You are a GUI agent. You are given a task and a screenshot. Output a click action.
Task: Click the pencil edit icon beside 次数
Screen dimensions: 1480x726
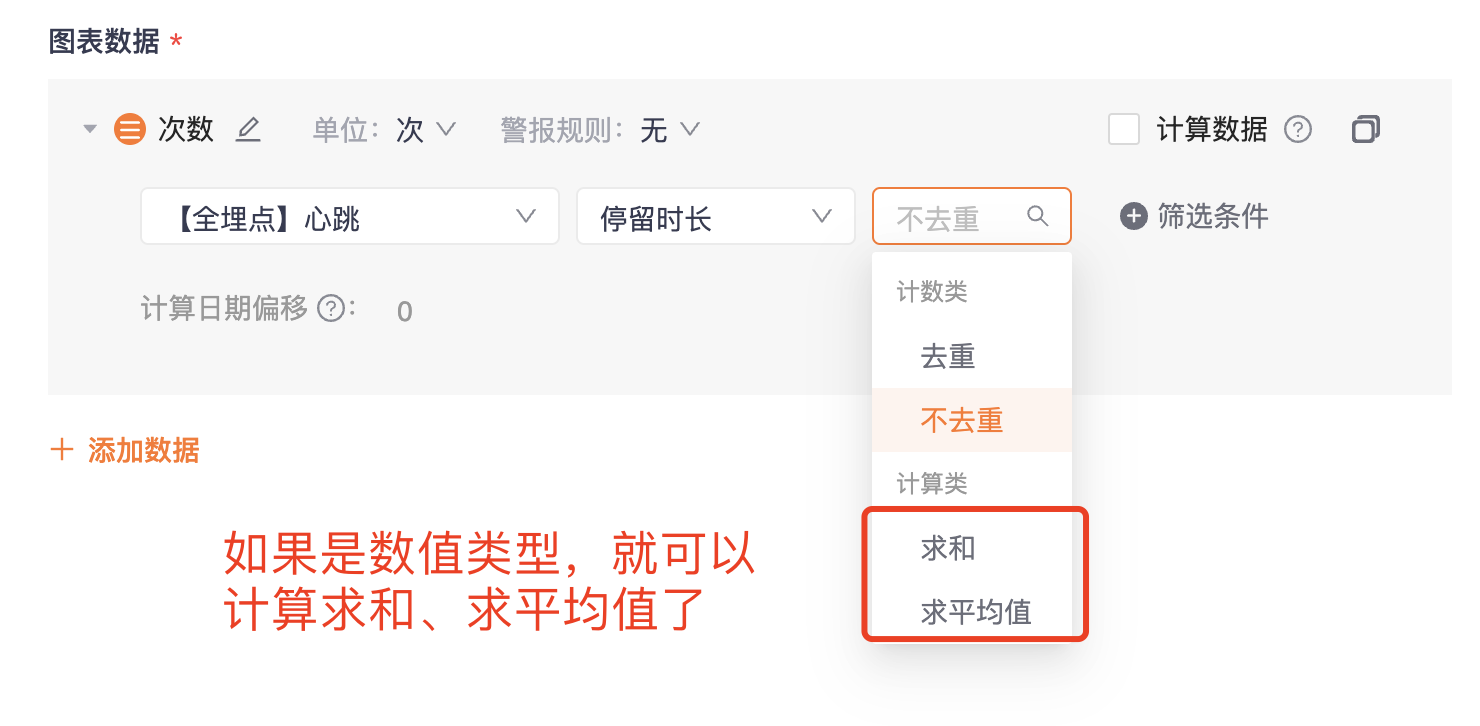[x=249, y=130]
